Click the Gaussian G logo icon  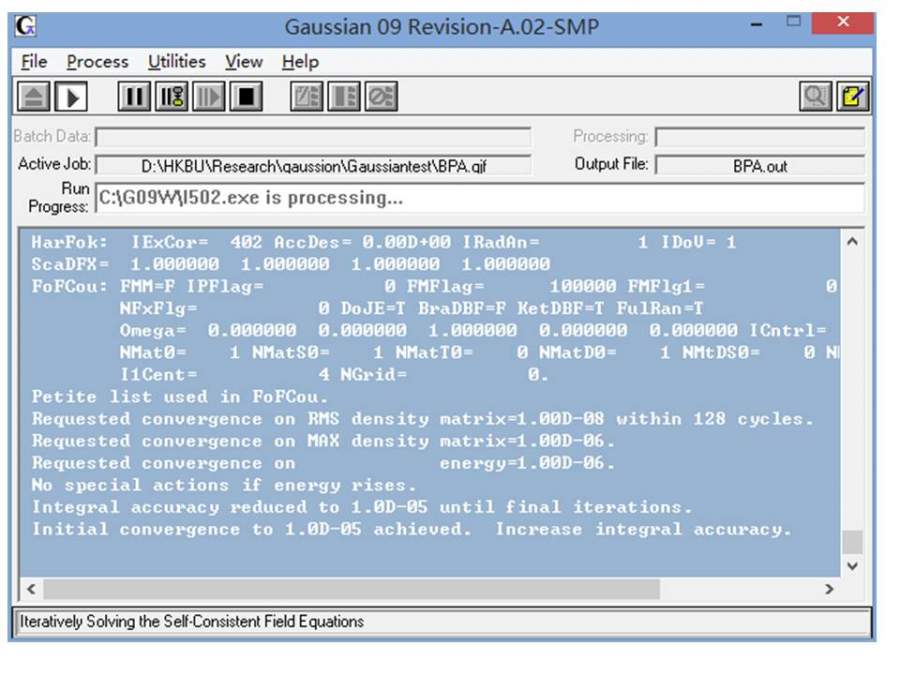tap(26, 26)
